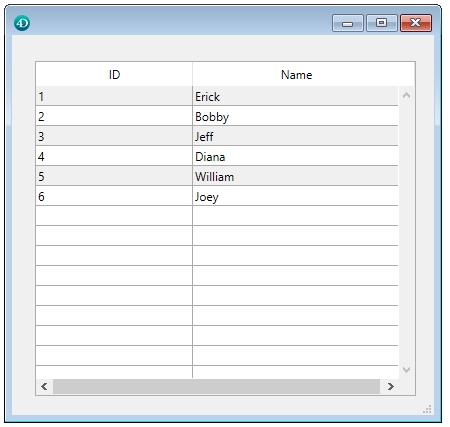Select the Bobby name cell
The width and height of the screenshot is (450, 427).
(295, 116)
